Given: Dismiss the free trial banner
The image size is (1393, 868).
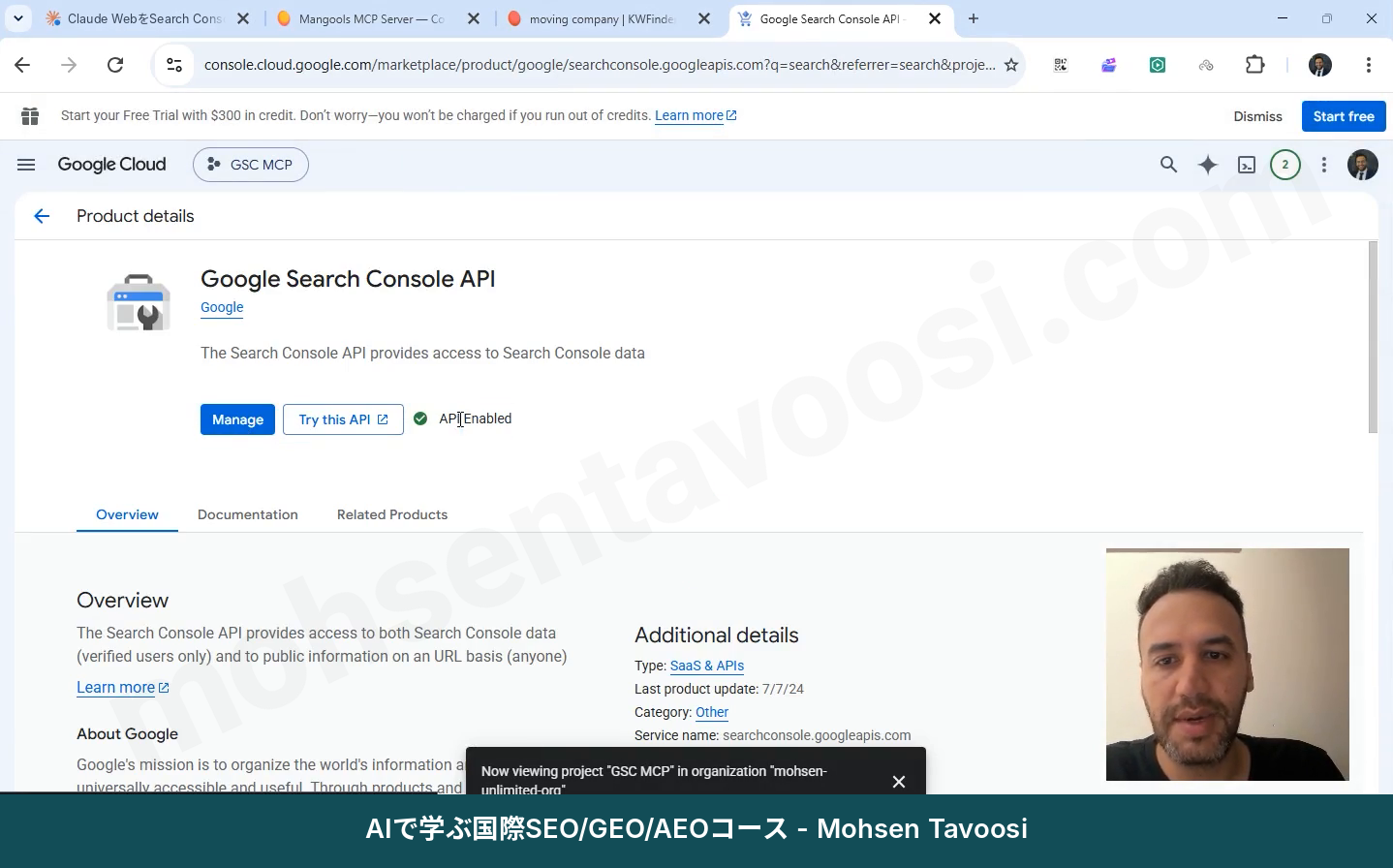Looking at the screenshot, I should [1257, 116].
